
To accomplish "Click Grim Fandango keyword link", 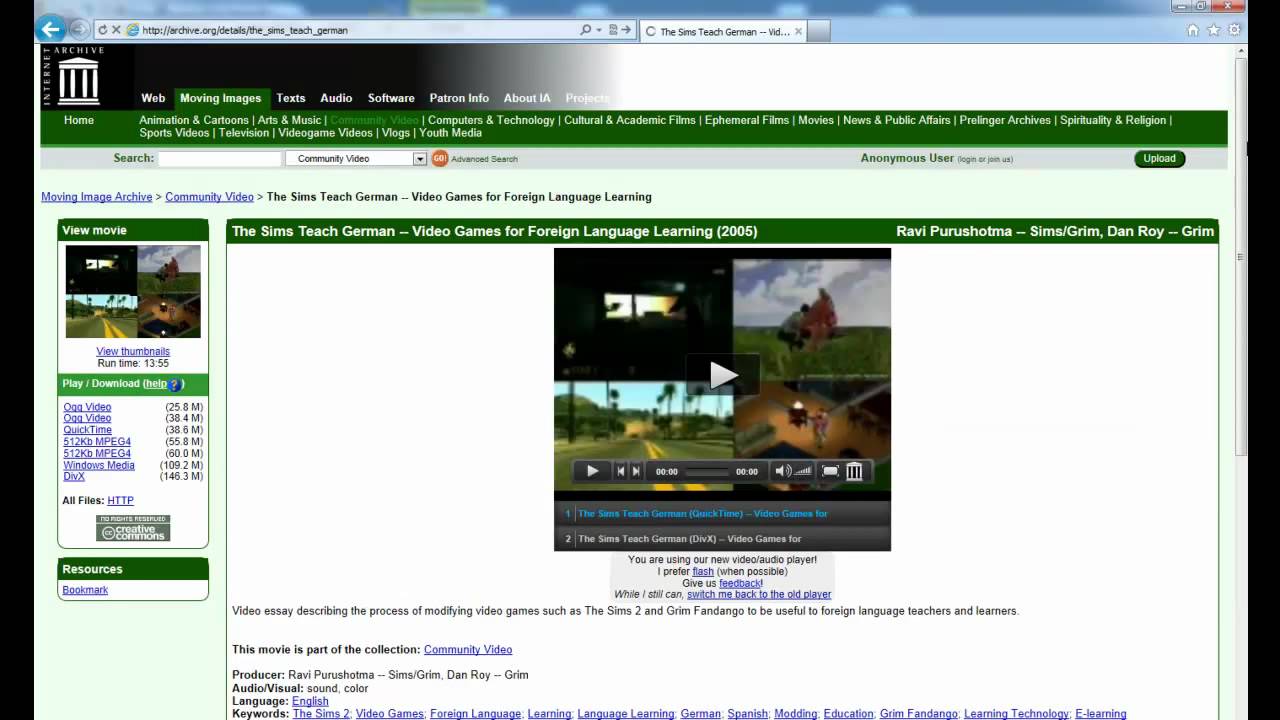I will point(918,714).
